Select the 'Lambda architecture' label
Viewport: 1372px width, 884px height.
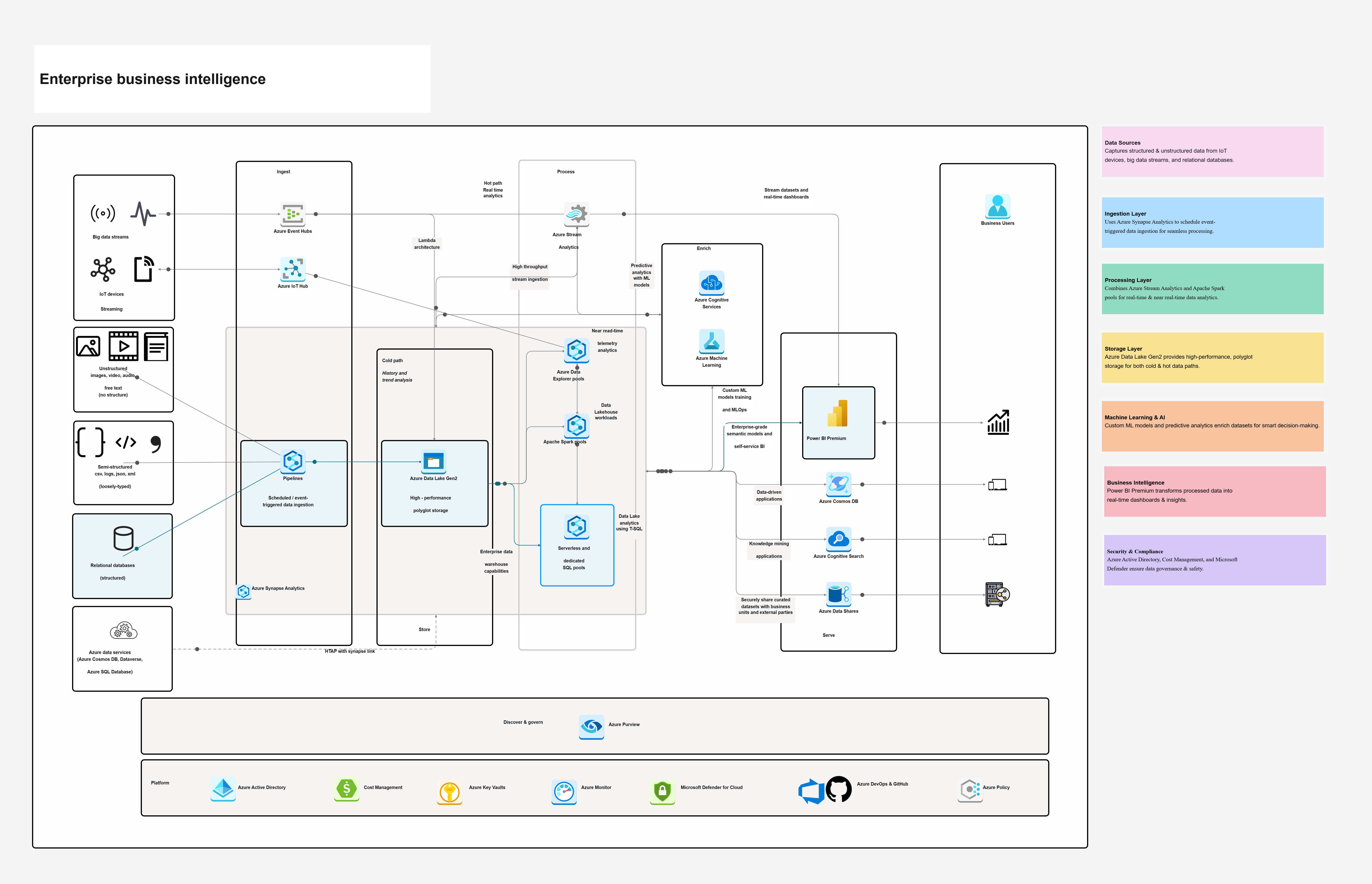click(427, 244)
